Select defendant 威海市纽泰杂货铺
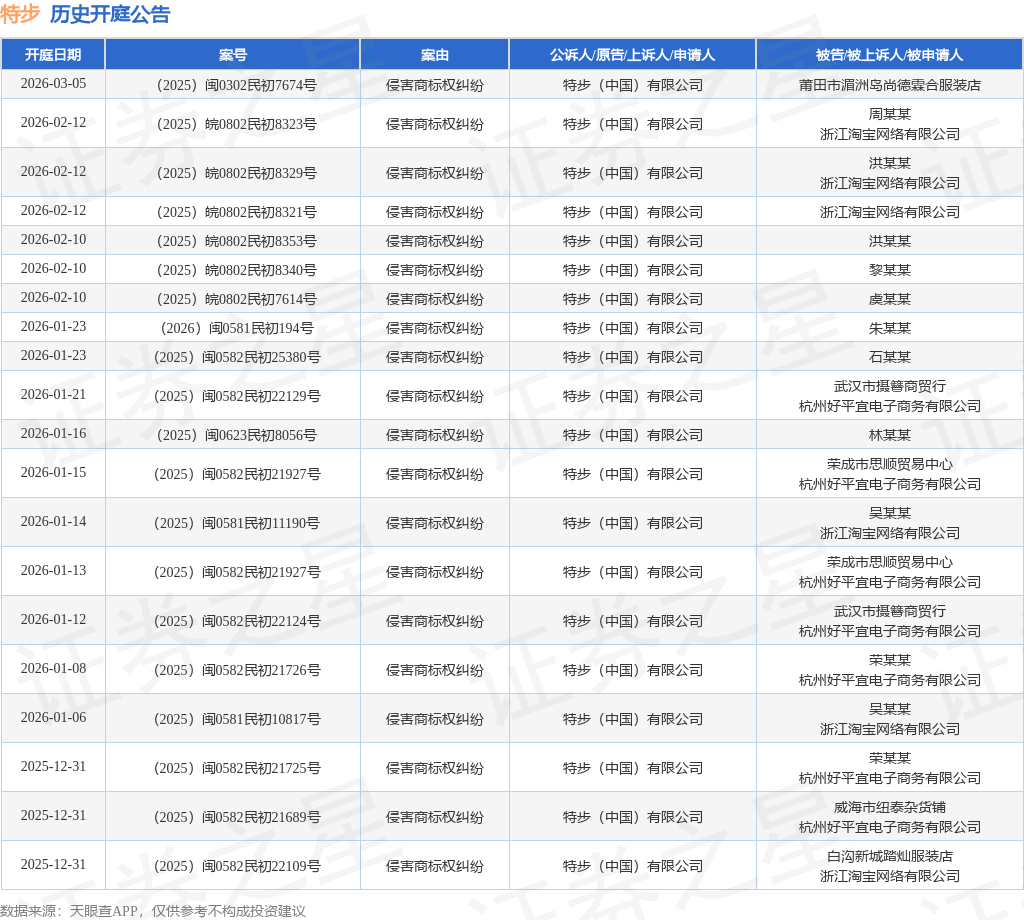Image resolution: width=1024 pixels, height=920 pixels. pos(889,807)
